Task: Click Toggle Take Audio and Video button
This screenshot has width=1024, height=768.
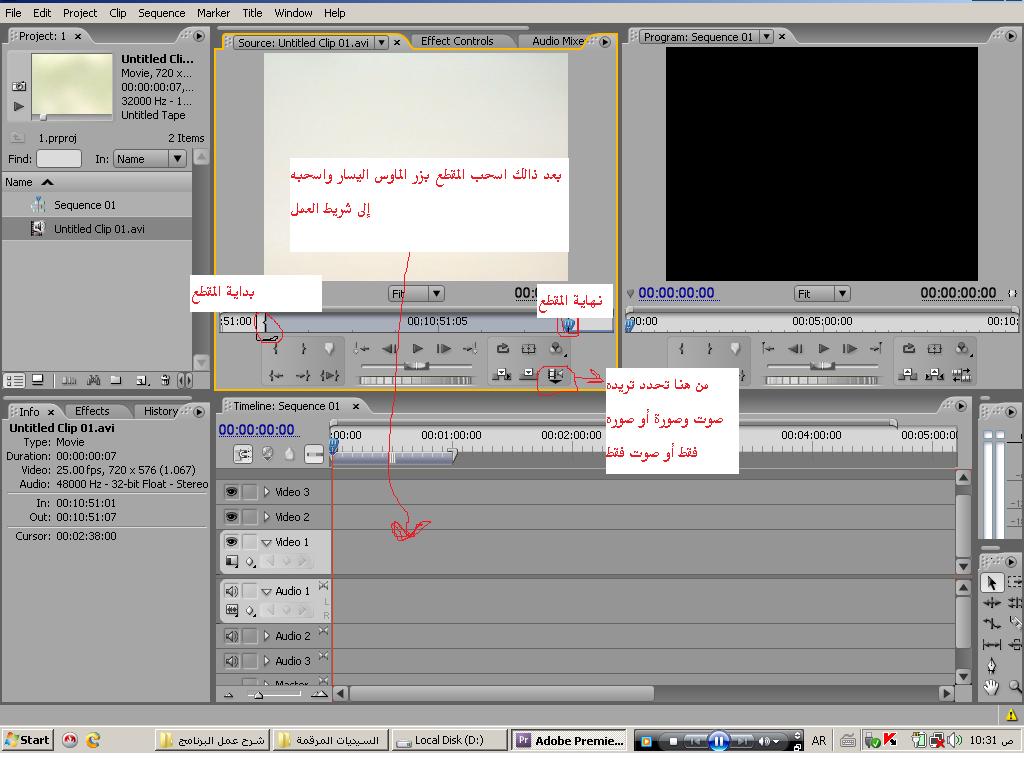Action: pyautogui.click(x=555, y=374)
